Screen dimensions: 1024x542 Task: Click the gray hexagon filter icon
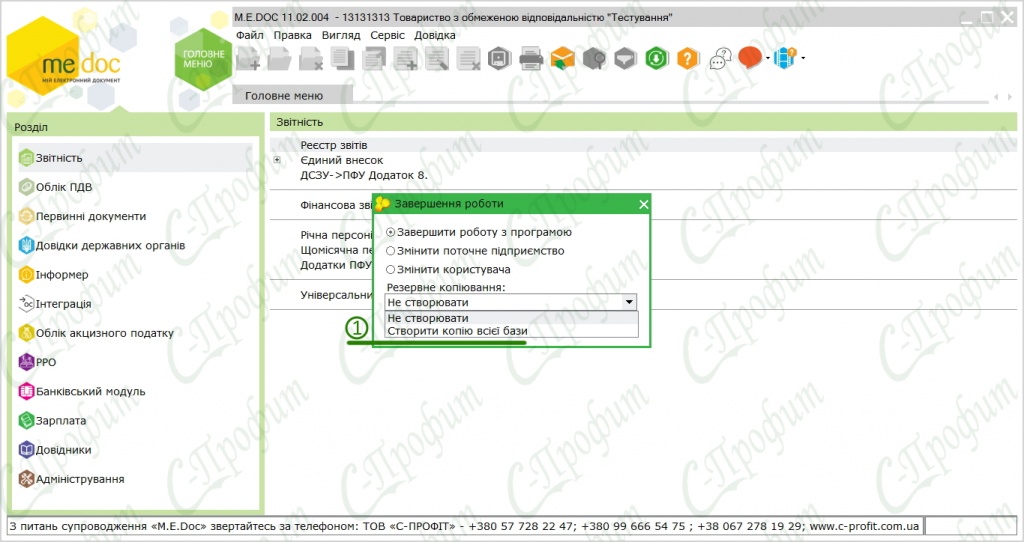pyautogui.click(x=625, y=59)
